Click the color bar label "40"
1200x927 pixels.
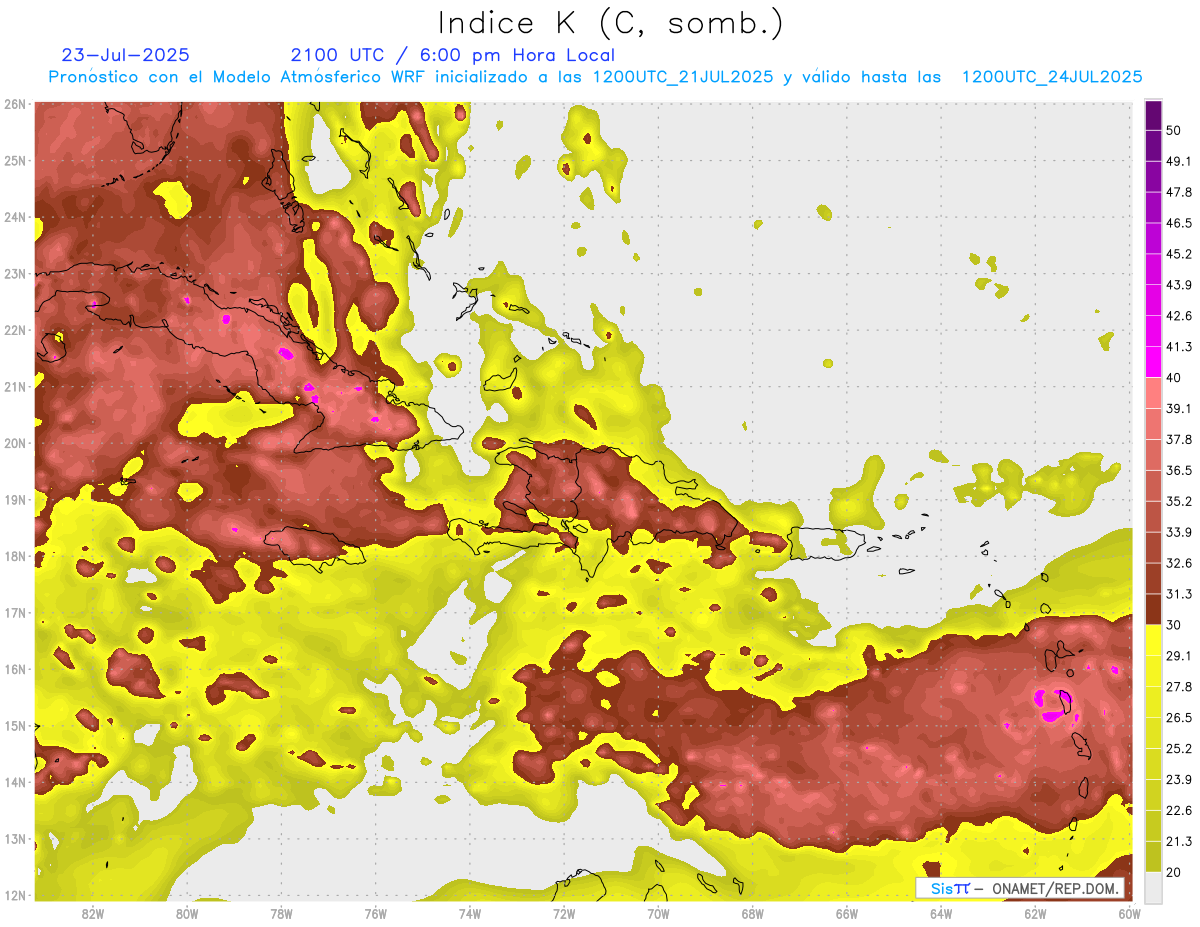tap(1174, 377)
